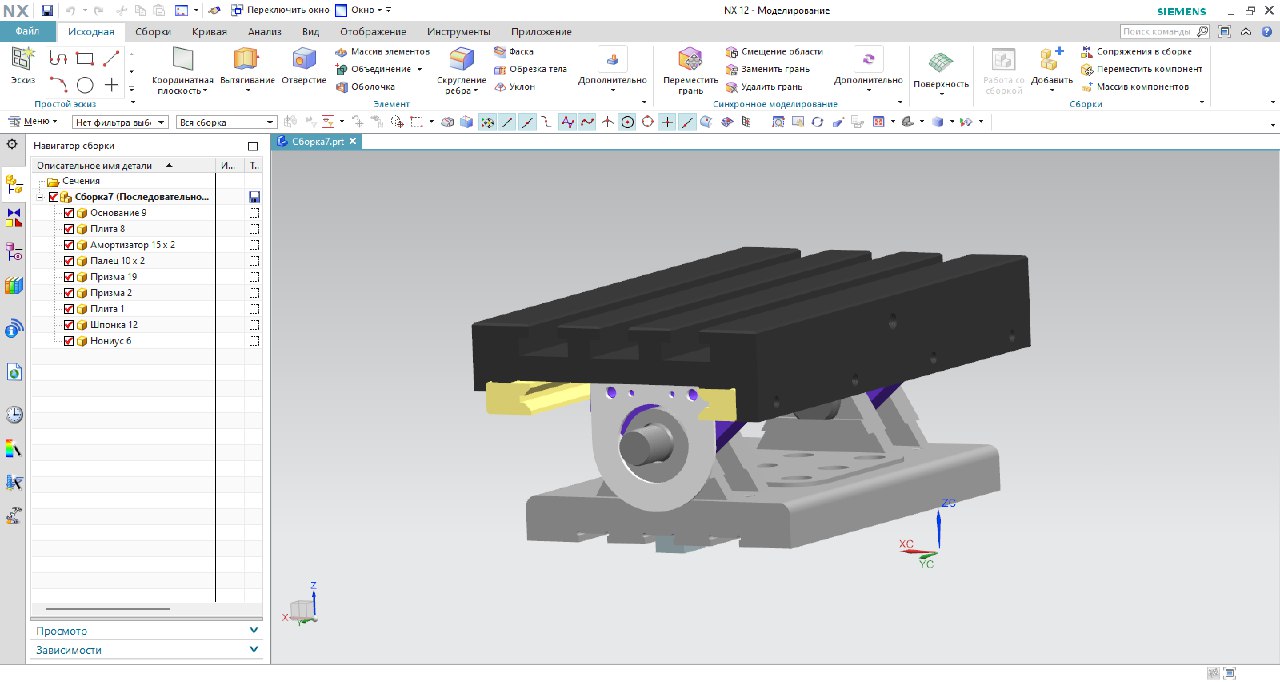This screenshot has height=682, width=1280.
Task: Click the Массив компонентов tool
Action: pos(1136,87)
